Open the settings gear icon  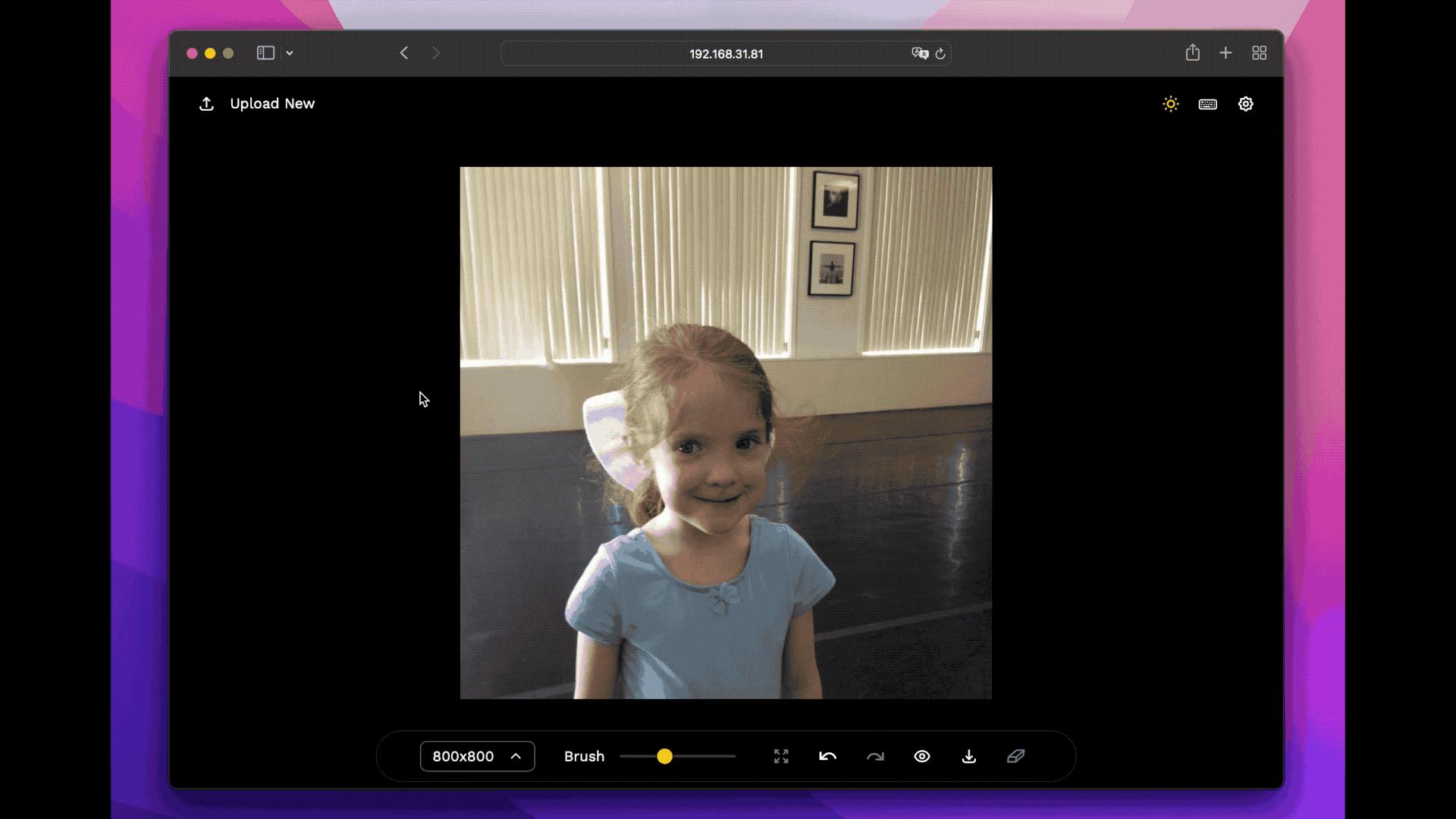coord(1246,104)
